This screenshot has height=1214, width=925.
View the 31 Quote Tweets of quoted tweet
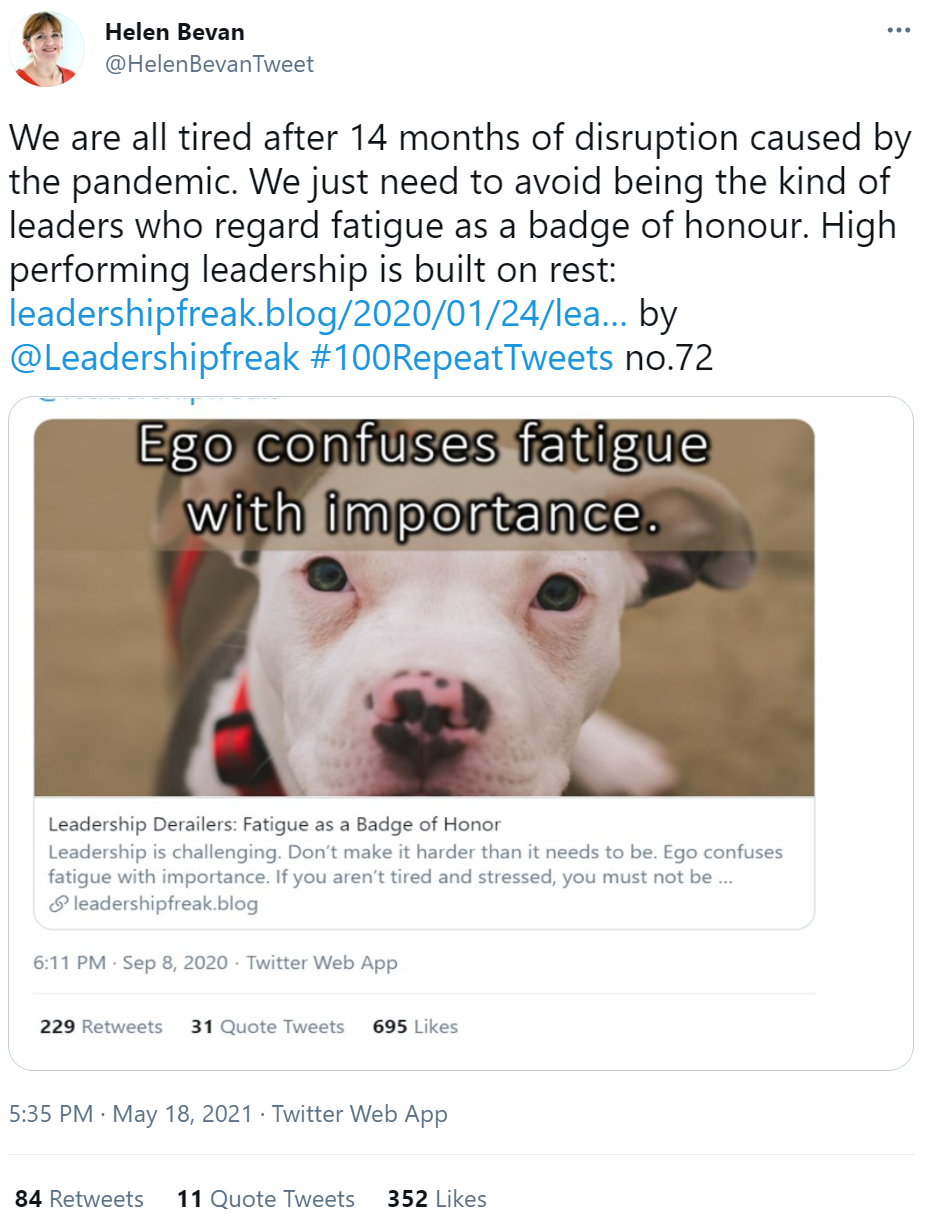[267, 1027]
